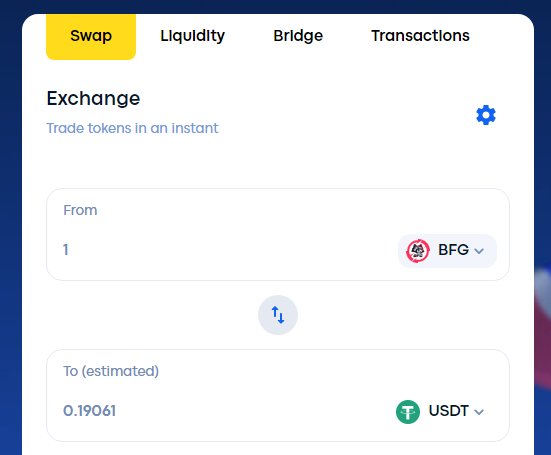
Task: Switch to the Liquidity tab
Action: coord(193,36)
